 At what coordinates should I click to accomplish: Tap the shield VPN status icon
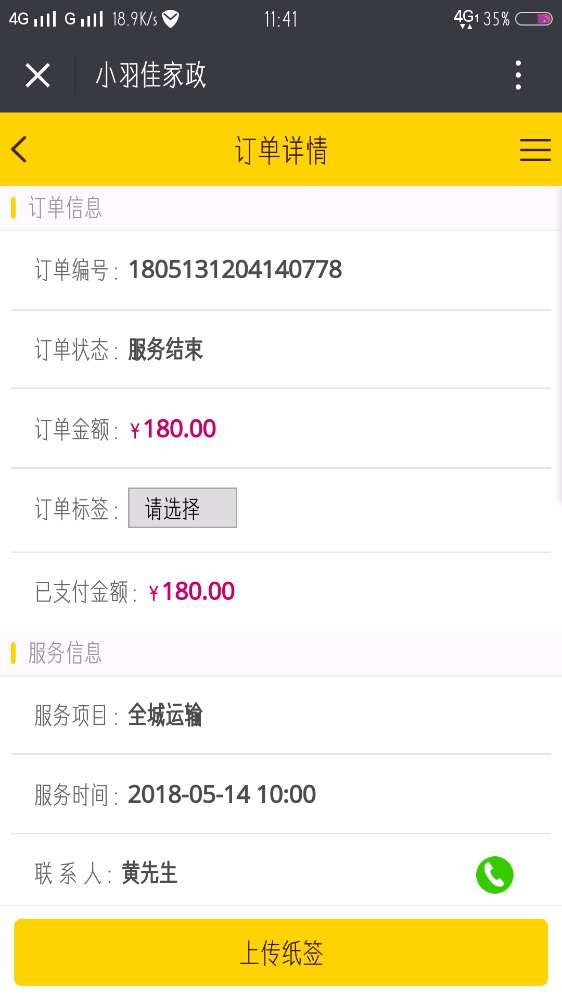(x=170, y=19)
